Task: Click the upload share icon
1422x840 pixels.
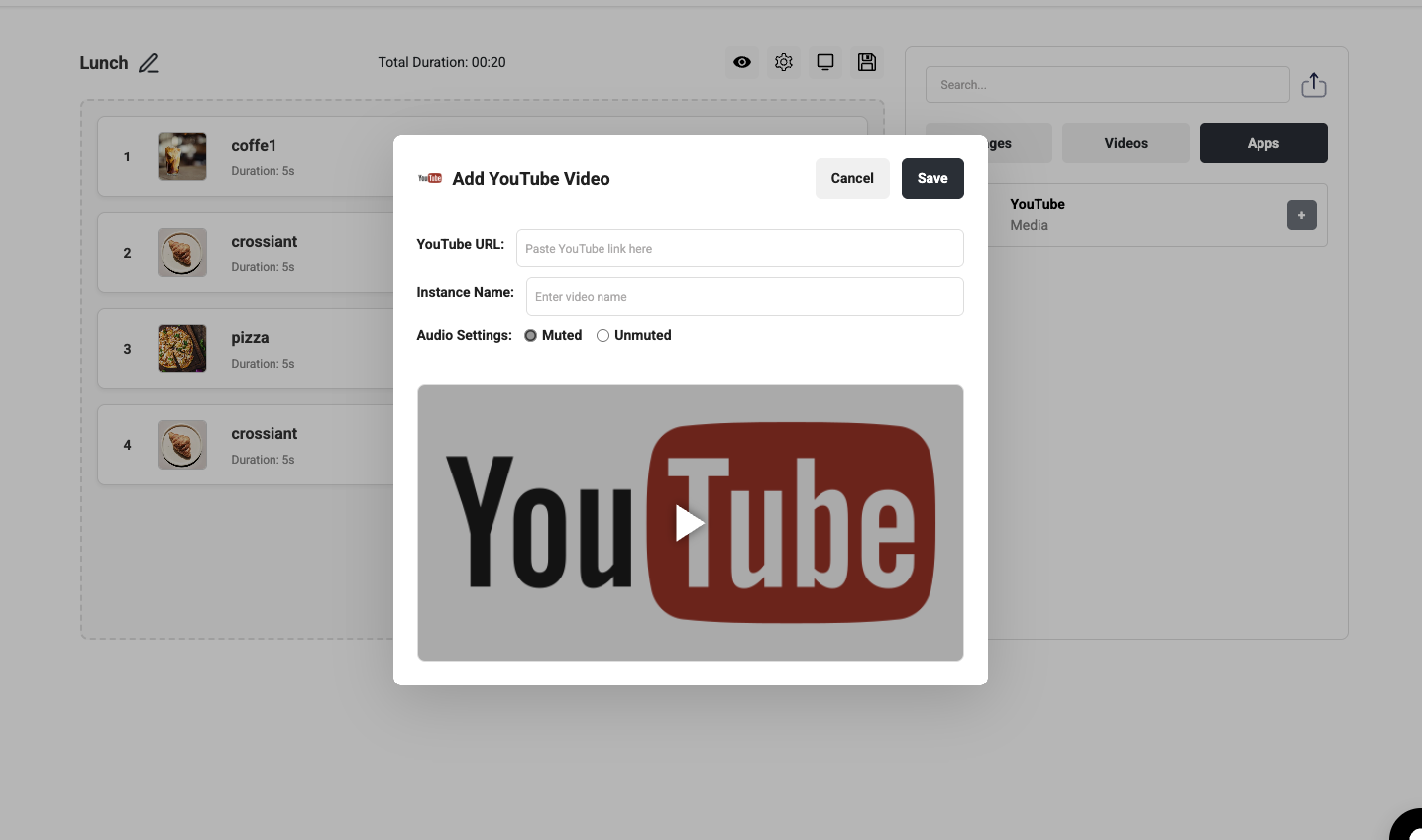Action: (1314, 85)
